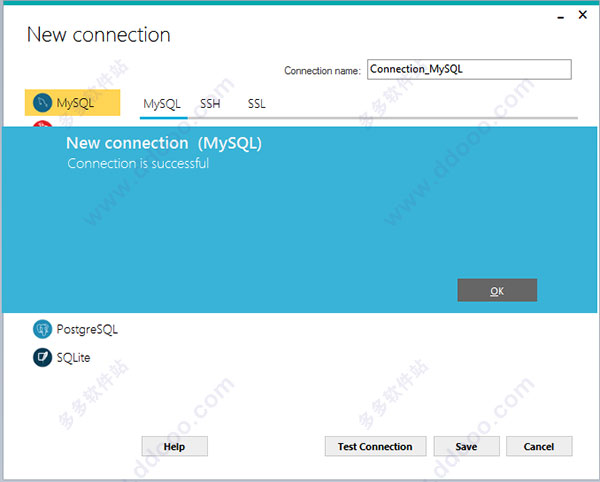The width and height of the screenshot is (600, 482).
Task: Open the SSL tab
Action: pyautogui.click(x=256, y=104)
